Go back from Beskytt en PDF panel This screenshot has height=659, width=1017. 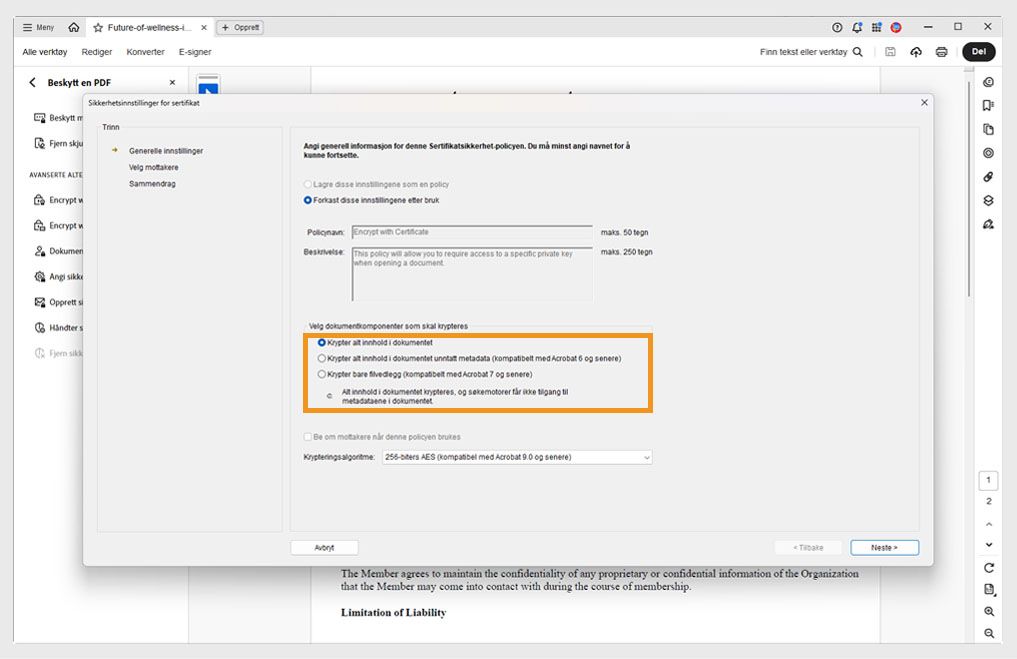click(32, 82)
